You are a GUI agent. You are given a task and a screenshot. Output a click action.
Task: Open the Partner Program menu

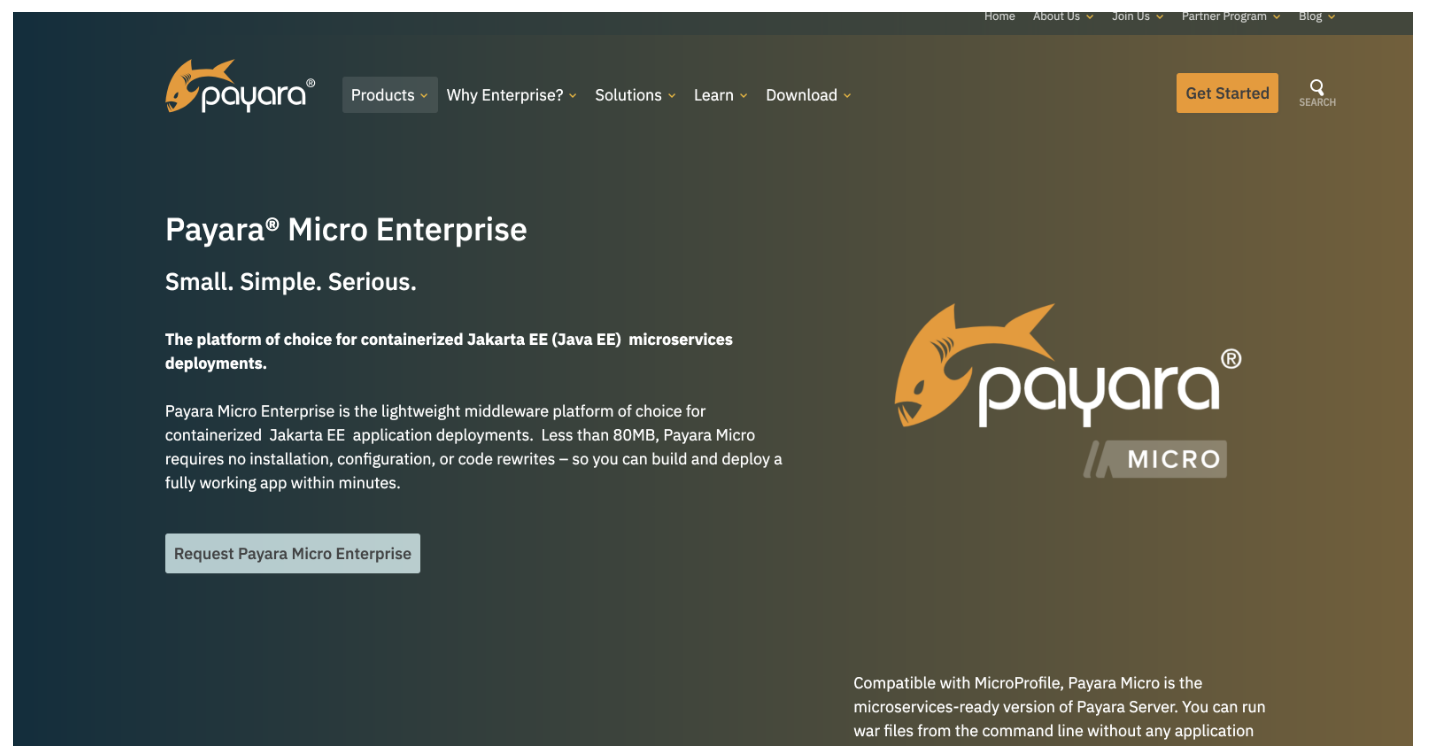pos(1230,16)
